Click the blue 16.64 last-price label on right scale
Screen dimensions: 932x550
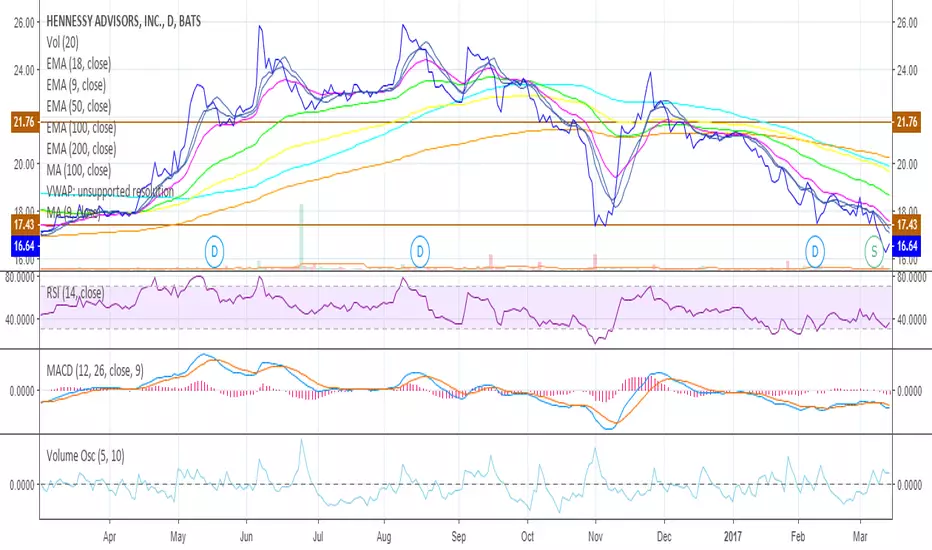906,246
